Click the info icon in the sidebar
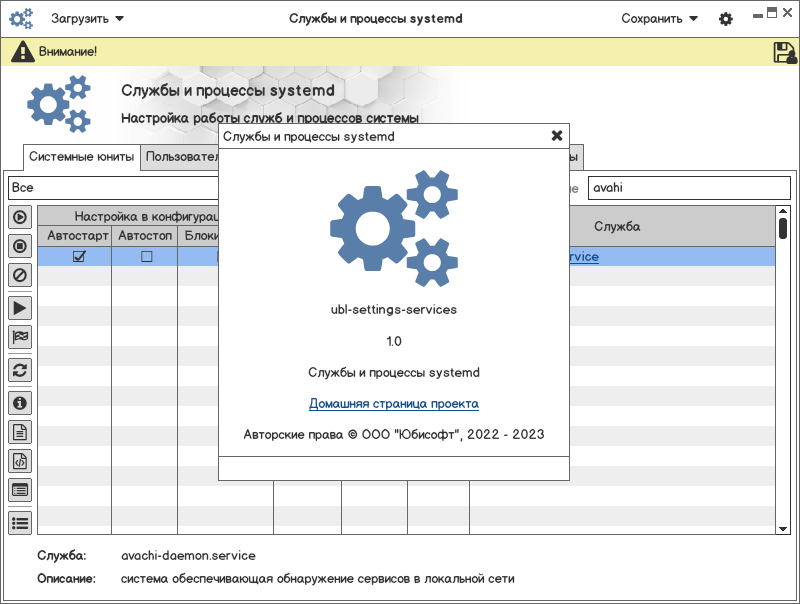 20,403
